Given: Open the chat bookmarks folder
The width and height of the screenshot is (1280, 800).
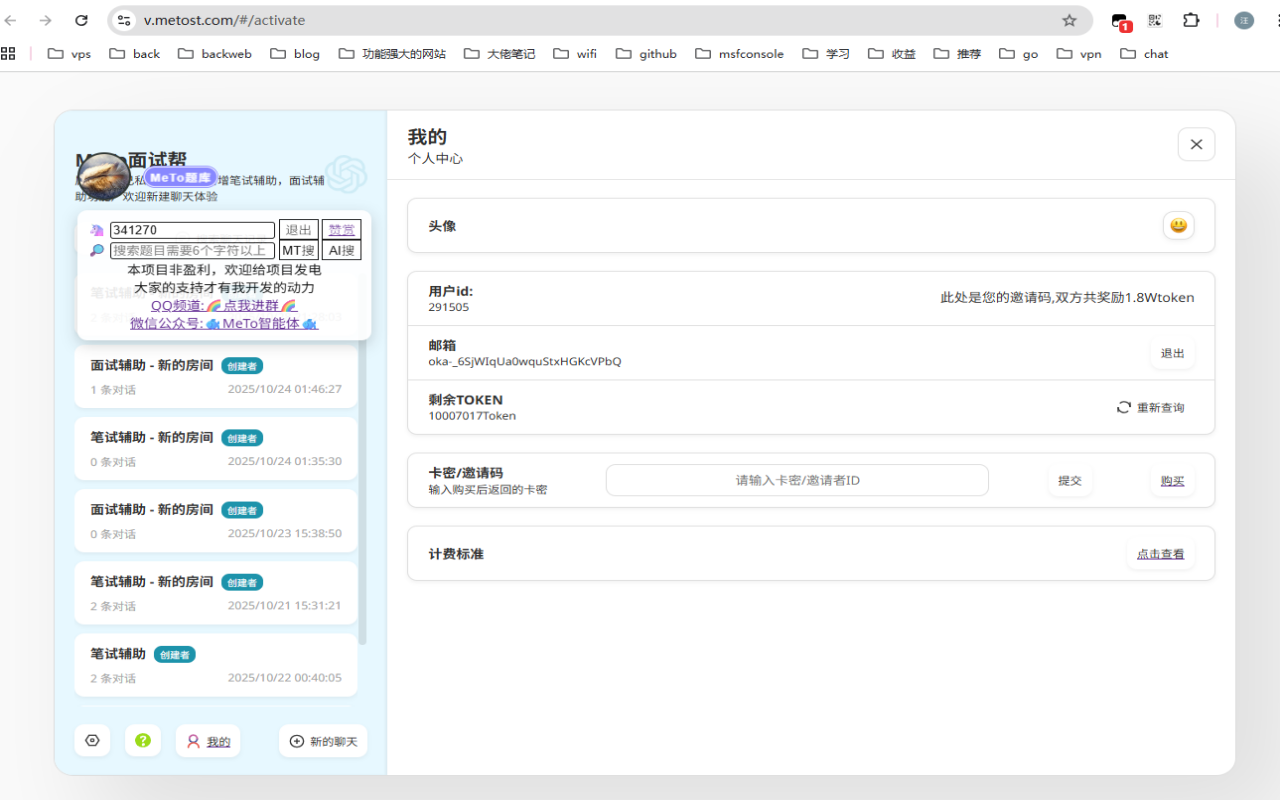Looking at the screenshot, I should coord(1144,54).
